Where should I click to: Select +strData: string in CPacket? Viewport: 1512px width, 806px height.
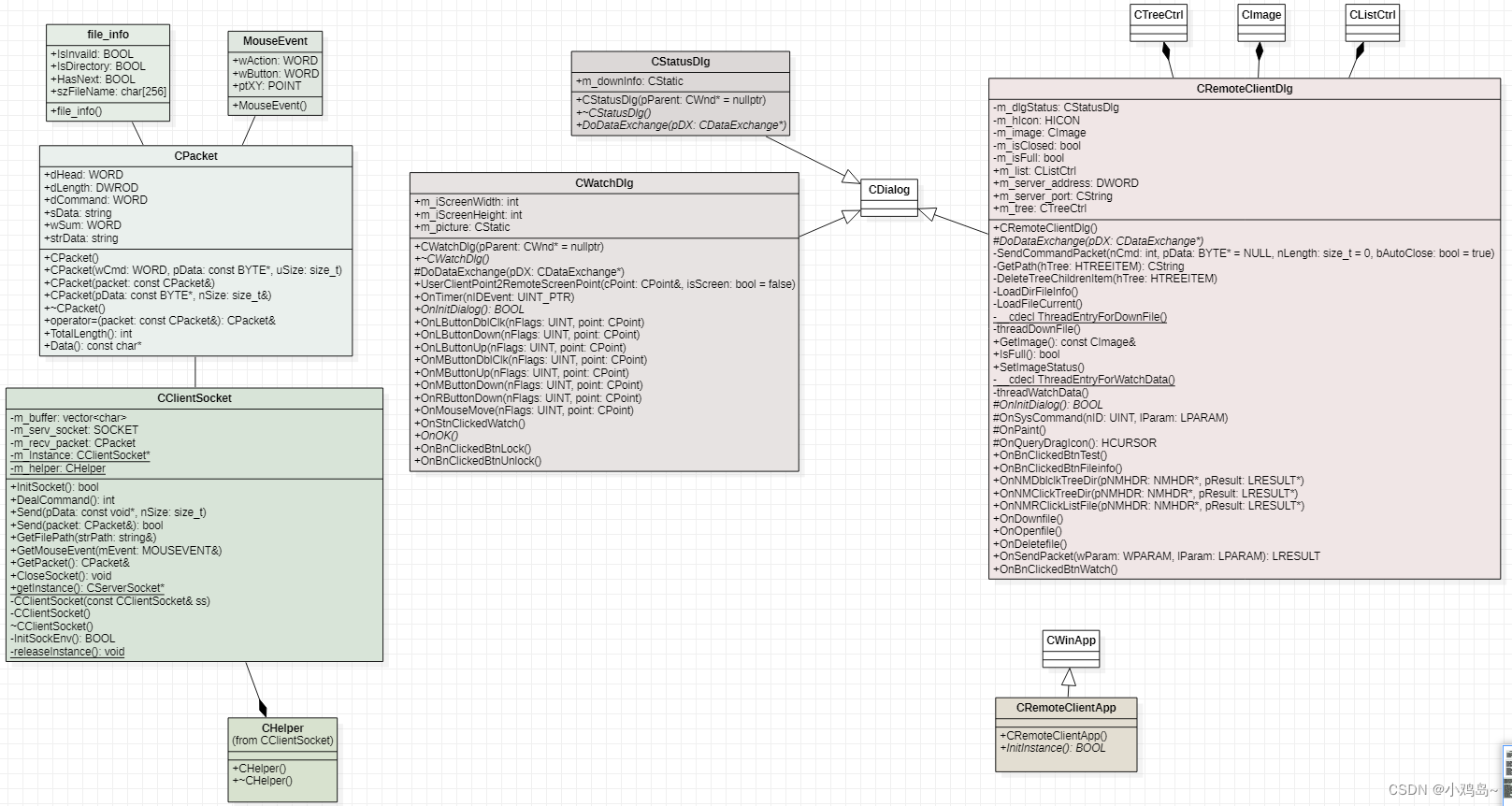[81, 238]
